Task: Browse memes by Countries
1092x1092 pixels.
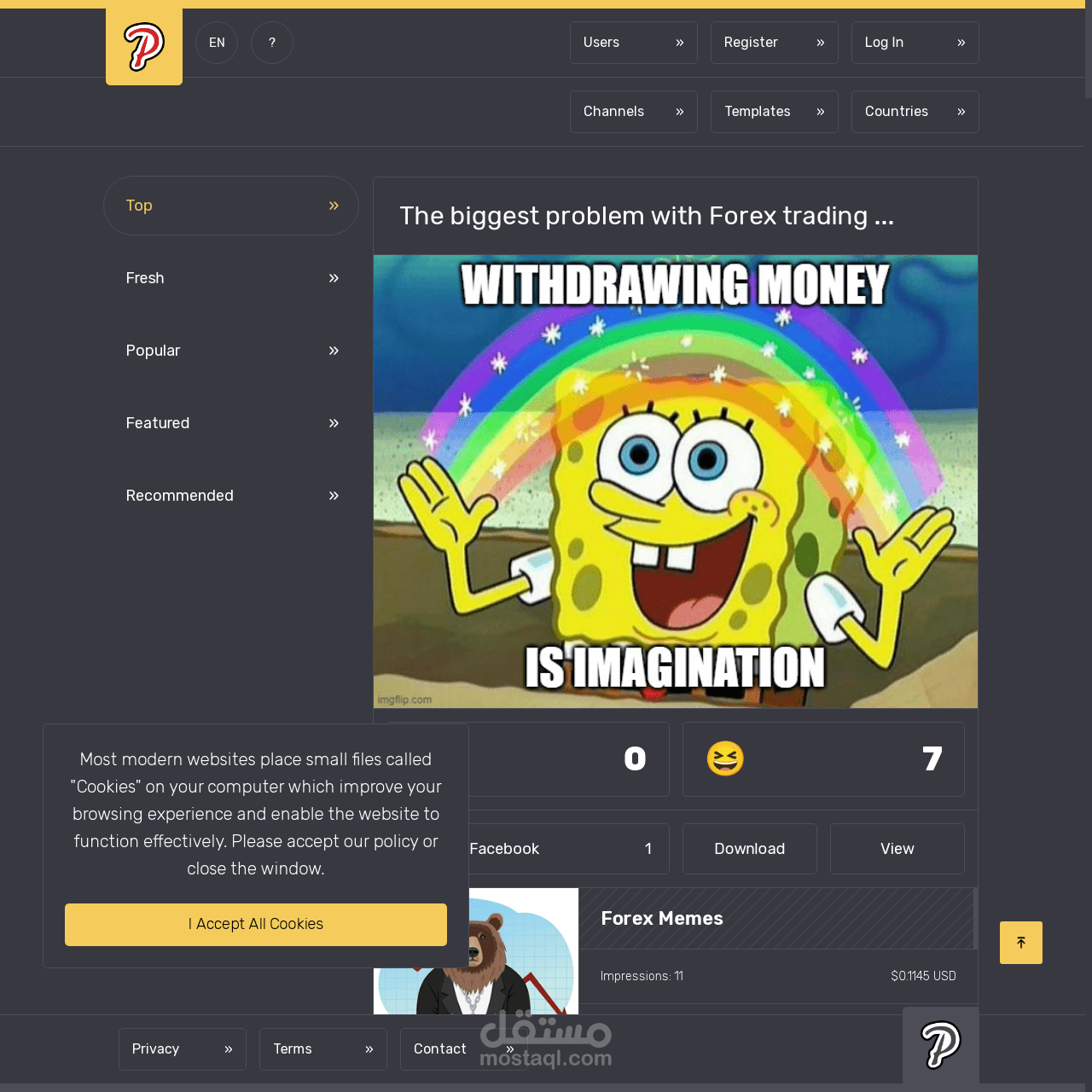Action: [x=915, y=112]
